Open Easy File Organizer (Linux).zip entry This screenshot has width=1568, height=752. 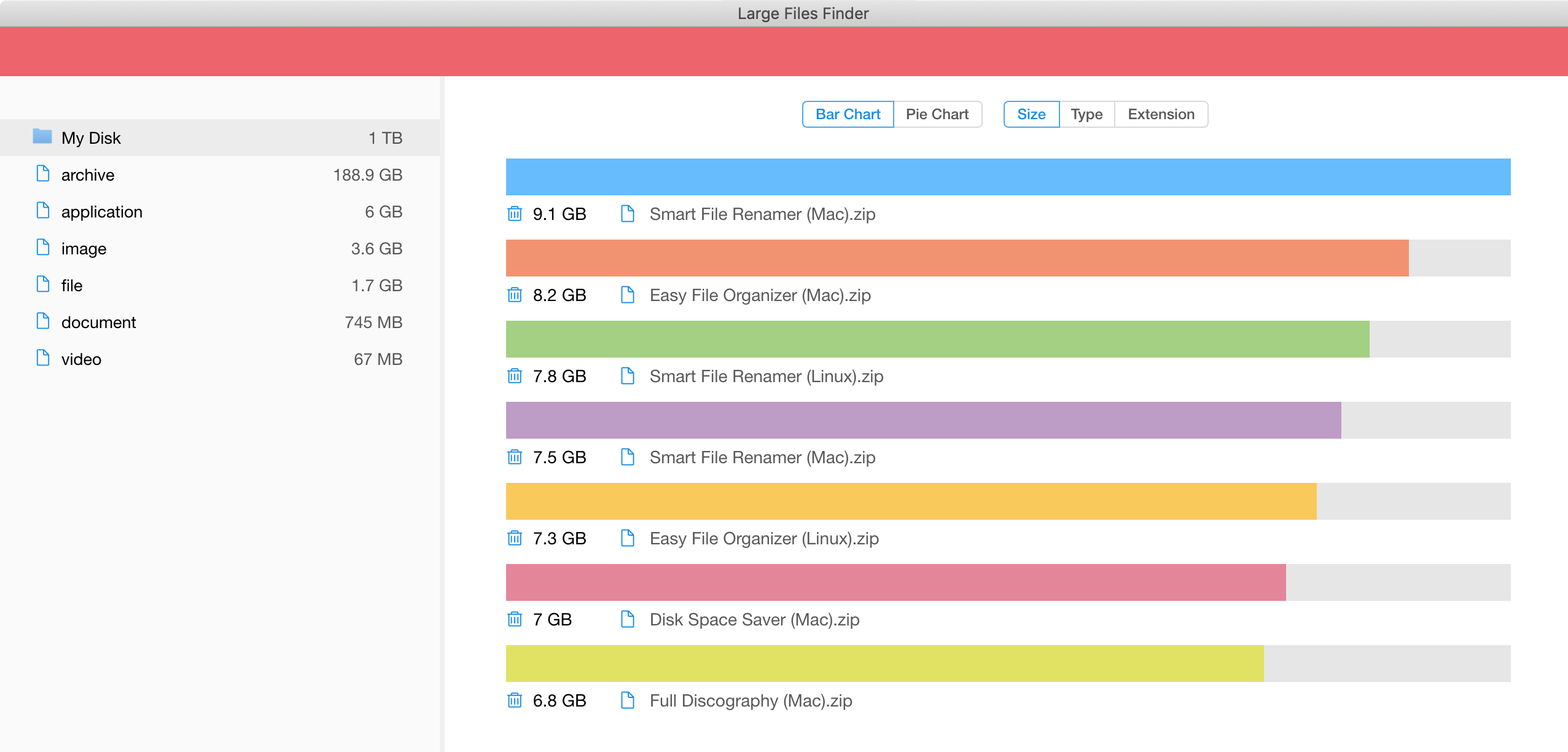[763, 538]
